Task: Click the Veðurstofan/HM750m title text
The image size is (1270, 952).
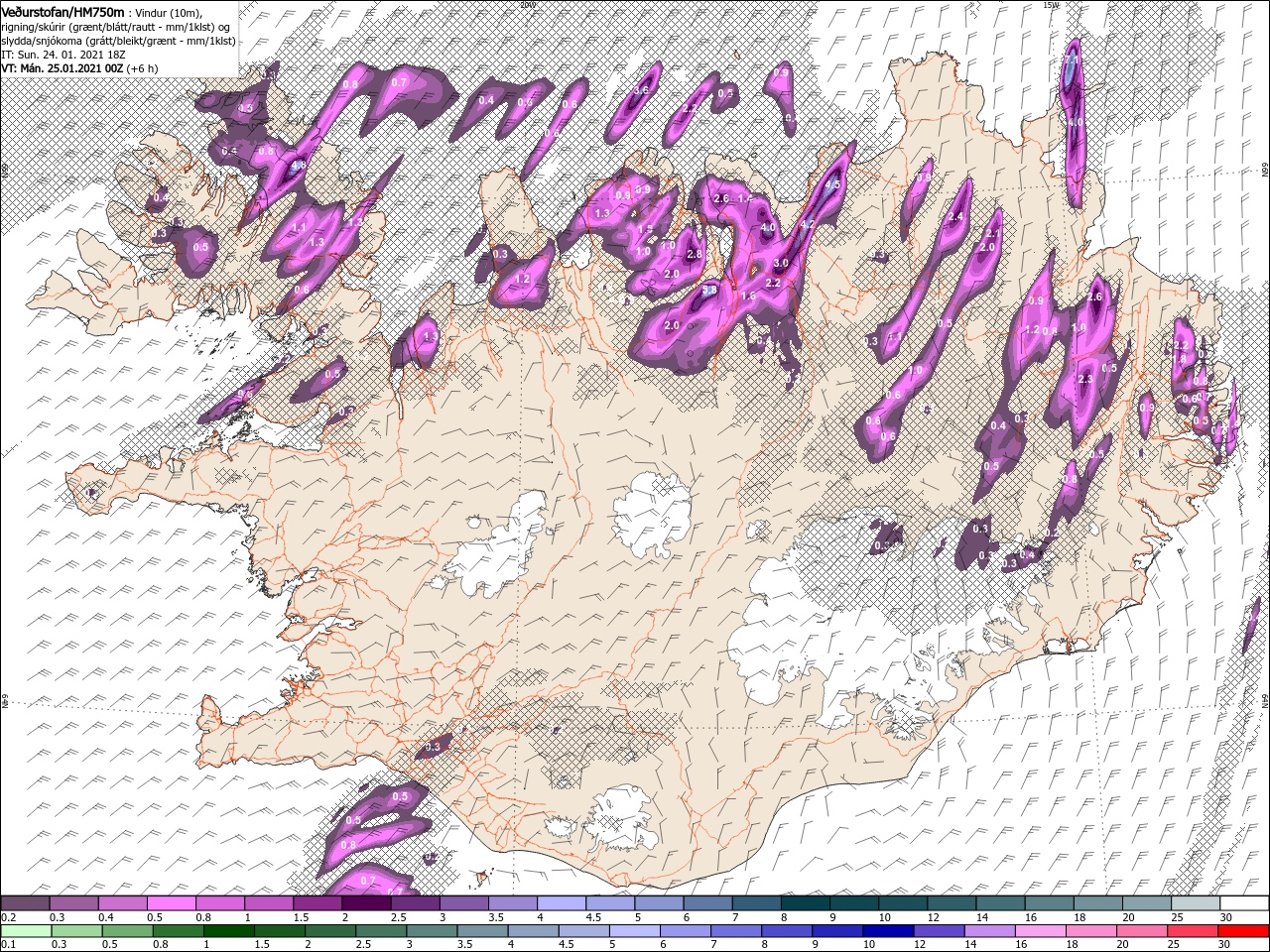Action: pos(63,11)
